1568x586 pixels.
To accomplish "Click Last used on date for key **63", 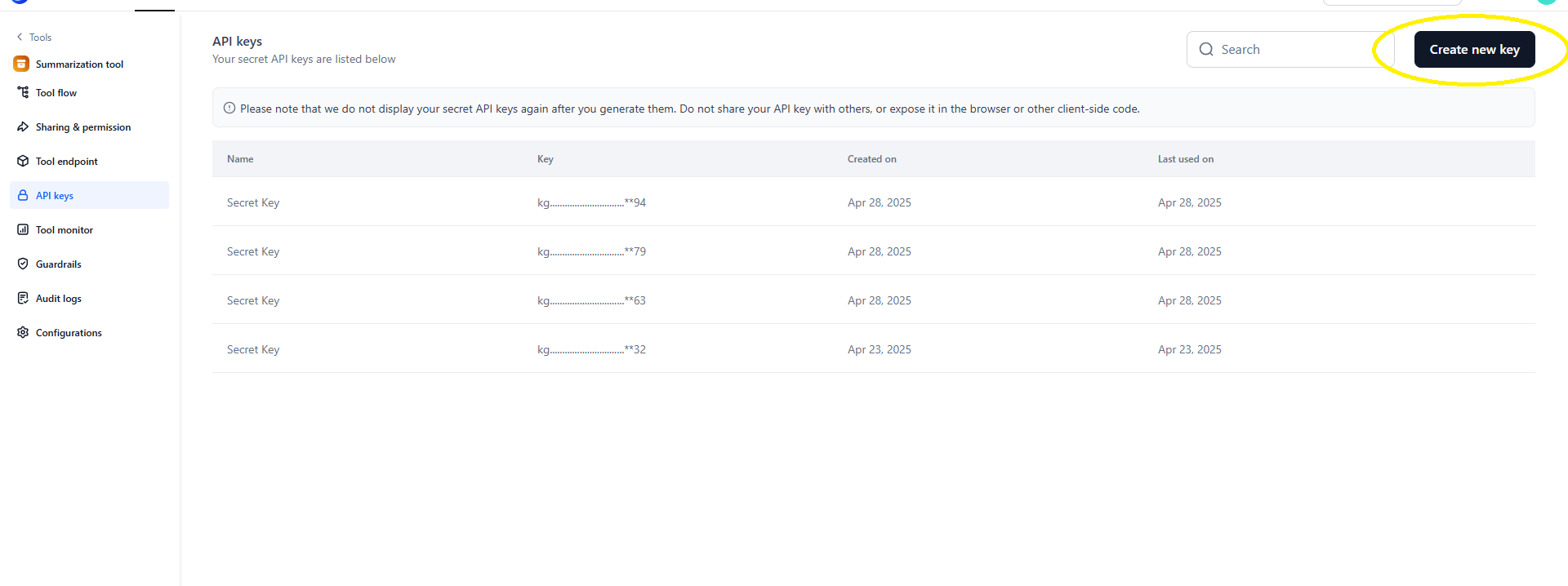I will pos(1190,300).
